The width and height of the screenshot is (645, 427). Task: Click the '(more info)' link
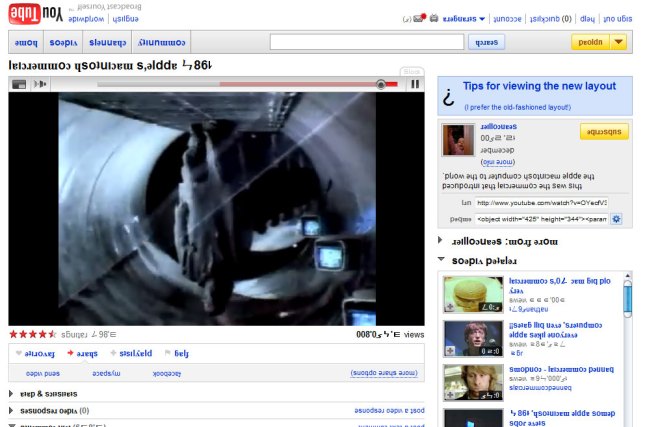coord(498,162)
